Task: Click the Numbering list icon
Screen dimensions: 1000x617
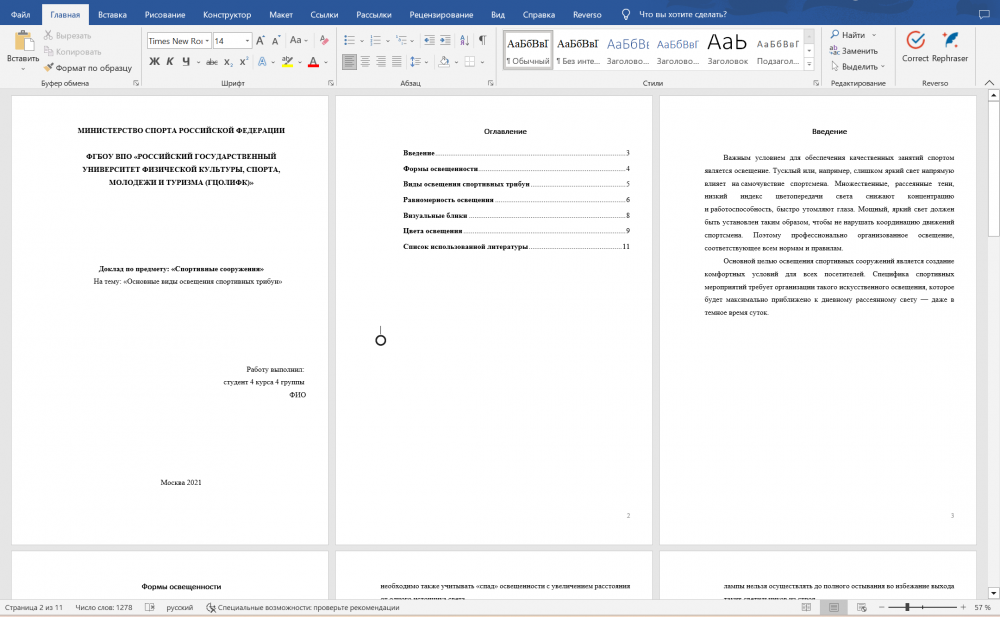Action: click(x=376, y=41)
